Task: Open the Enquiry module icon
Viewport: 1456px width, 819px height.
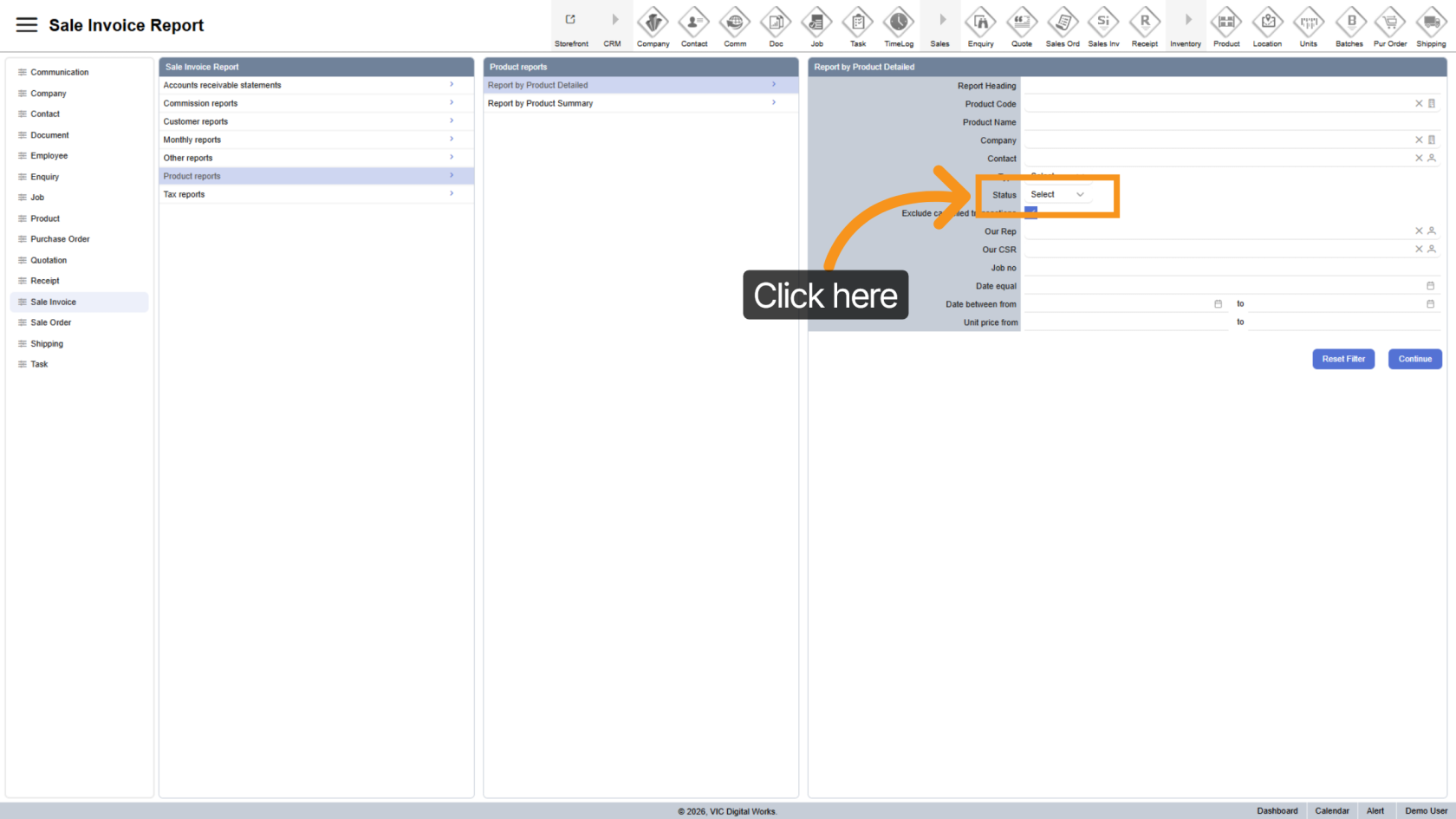Action: [x=980, y=22]
